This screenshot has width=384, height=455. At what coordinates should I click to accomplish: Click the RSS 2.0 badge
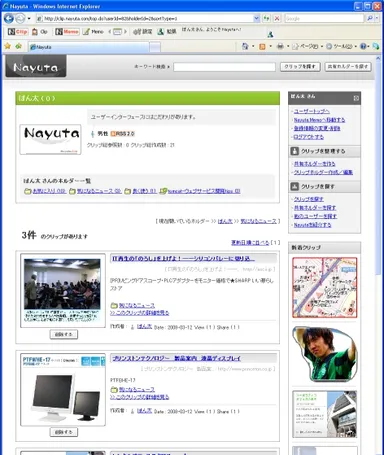coord(122,134)
